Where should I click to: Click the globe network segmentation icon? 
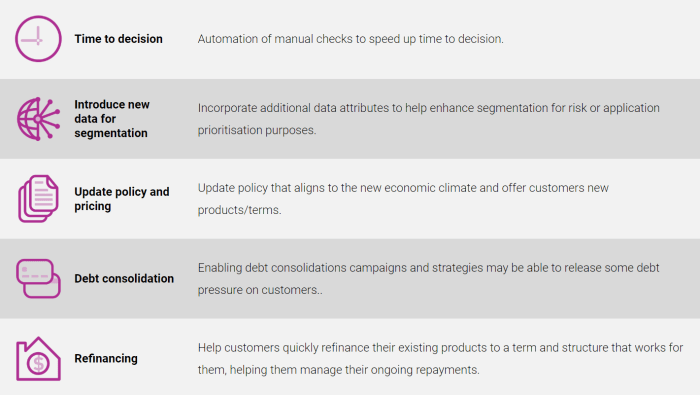(38, 119)
